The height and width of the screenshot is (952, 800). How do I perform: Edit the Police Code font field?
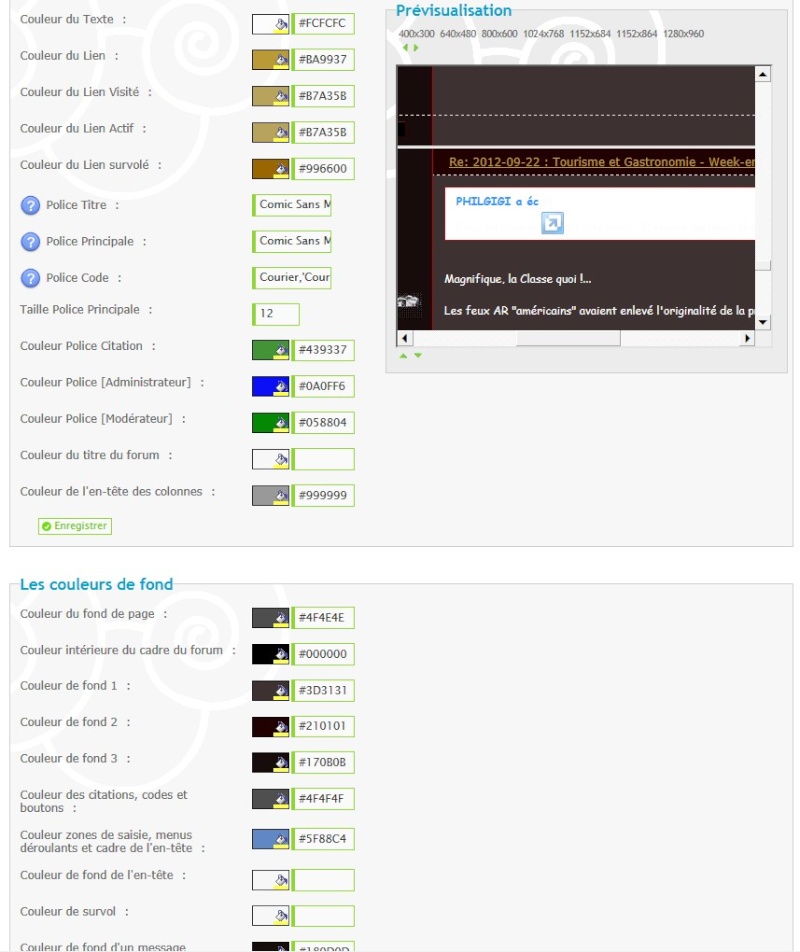292,277
